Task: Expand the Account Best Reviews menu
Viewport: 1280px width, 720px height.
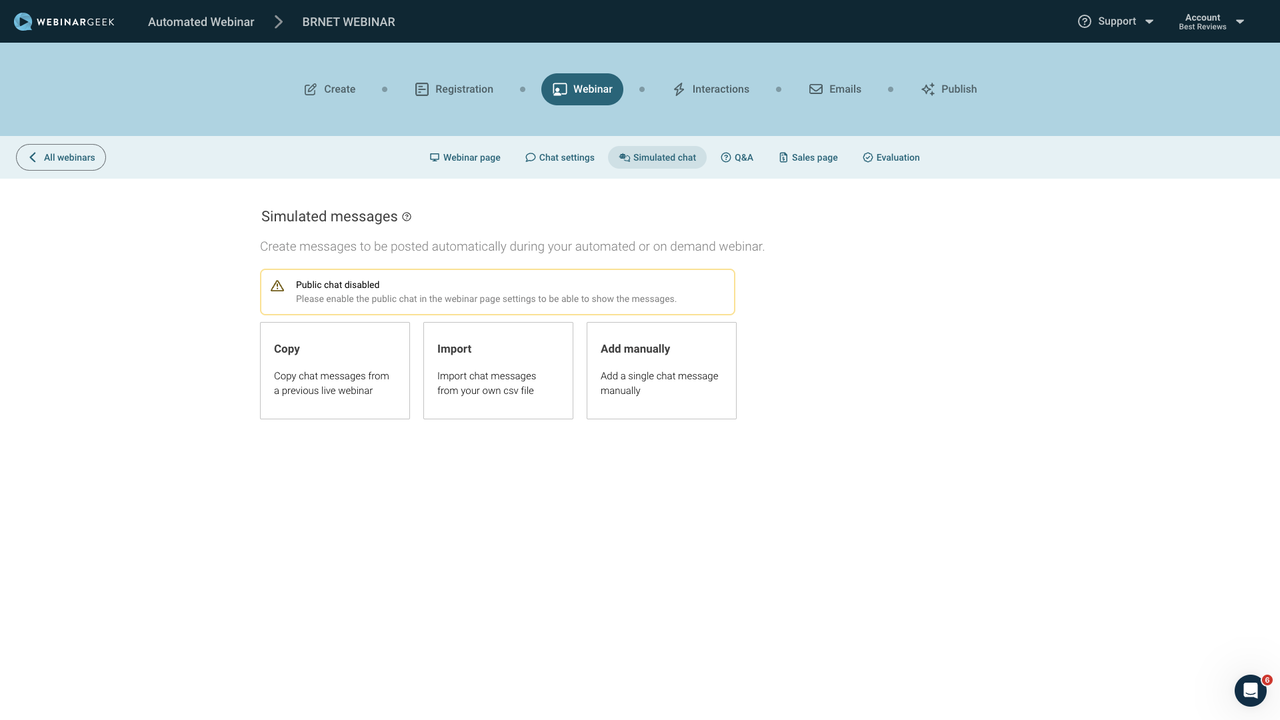Action: (x=1211, y=21)
